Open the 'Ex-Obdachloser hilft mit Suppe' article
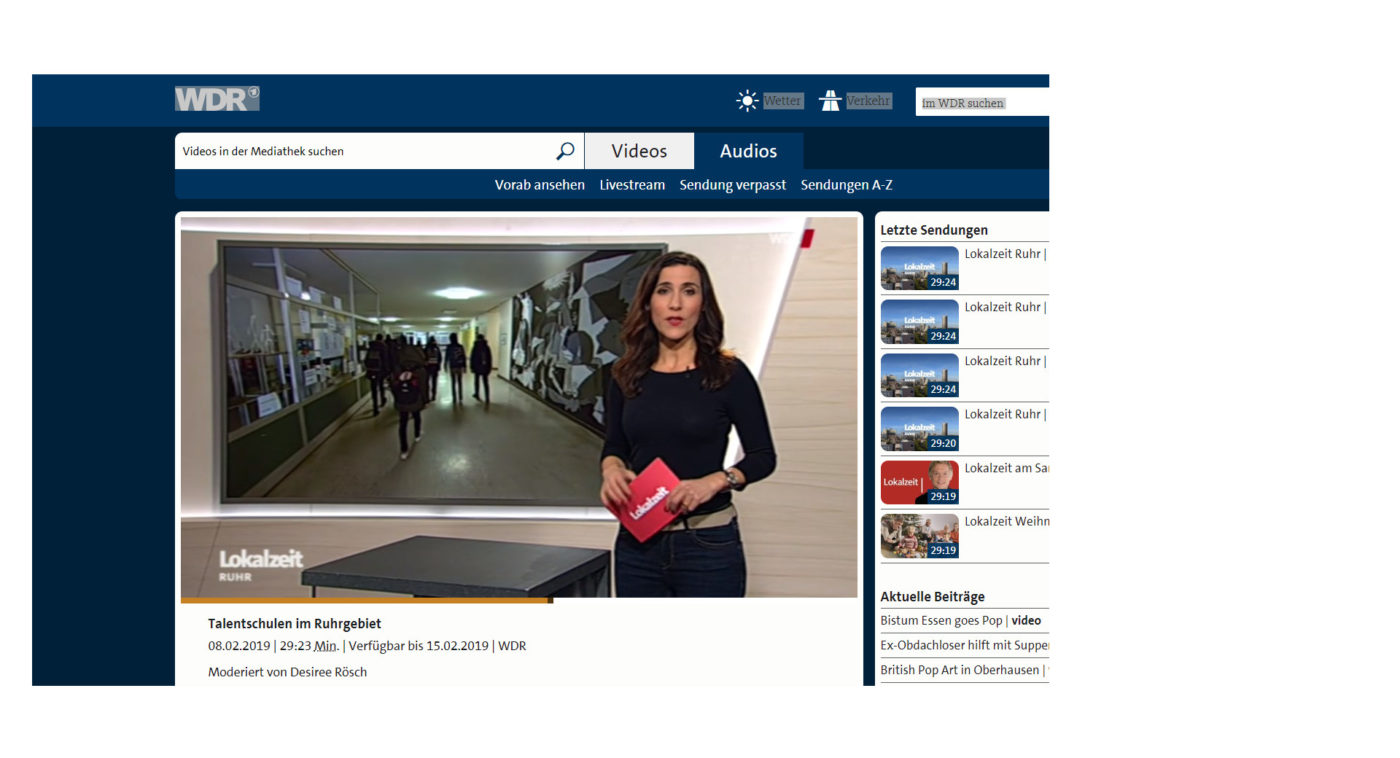Screen dimensions: 1400x758 click(x=964, y=645)
